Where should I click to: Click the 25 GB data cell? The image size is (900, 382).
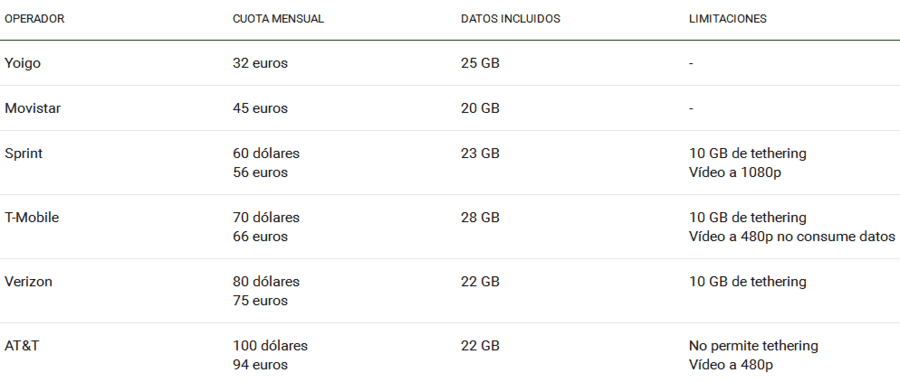click(x=480, y=63)
